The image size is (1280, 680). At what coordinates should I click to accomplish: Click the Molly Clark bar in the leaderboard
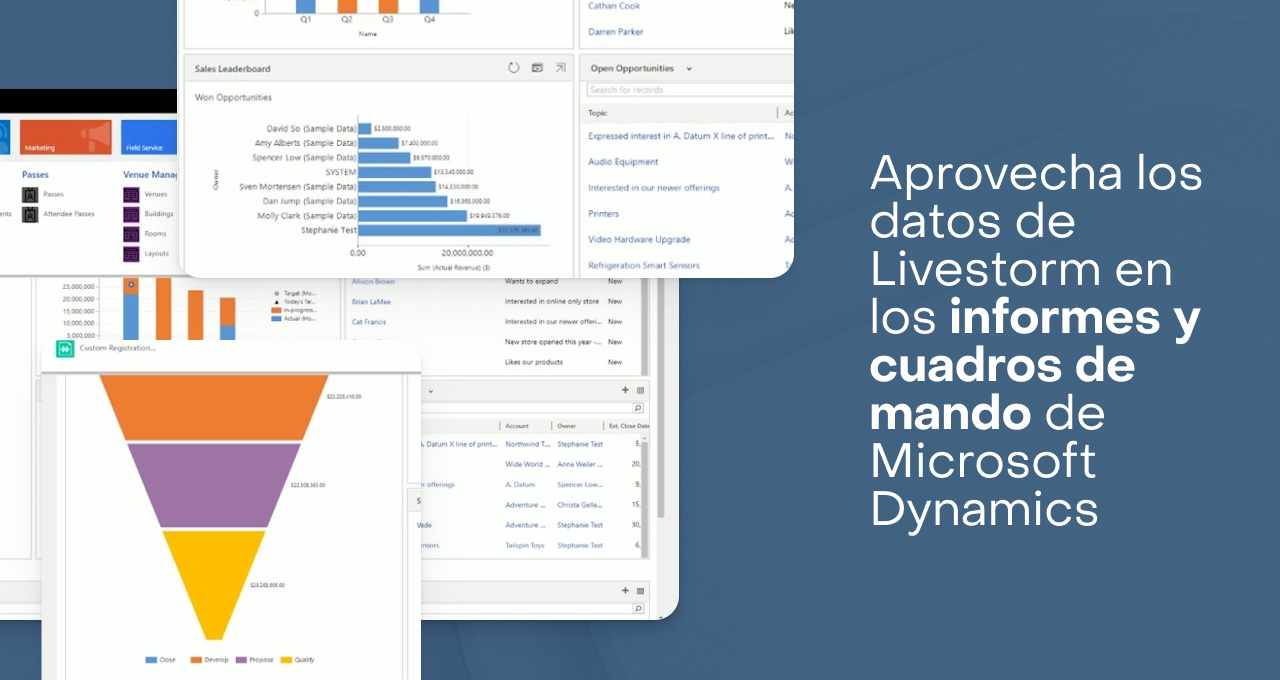[412, 215]
